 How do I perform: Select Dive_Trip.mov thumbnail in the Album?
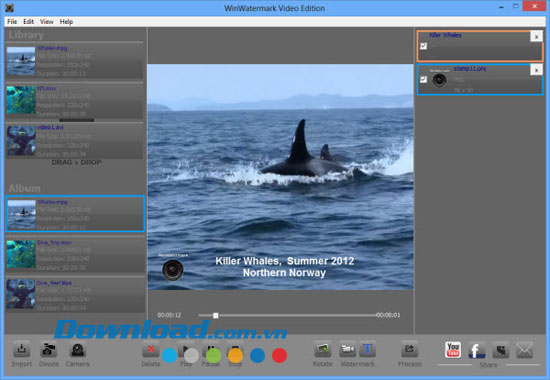pos(21,254)
